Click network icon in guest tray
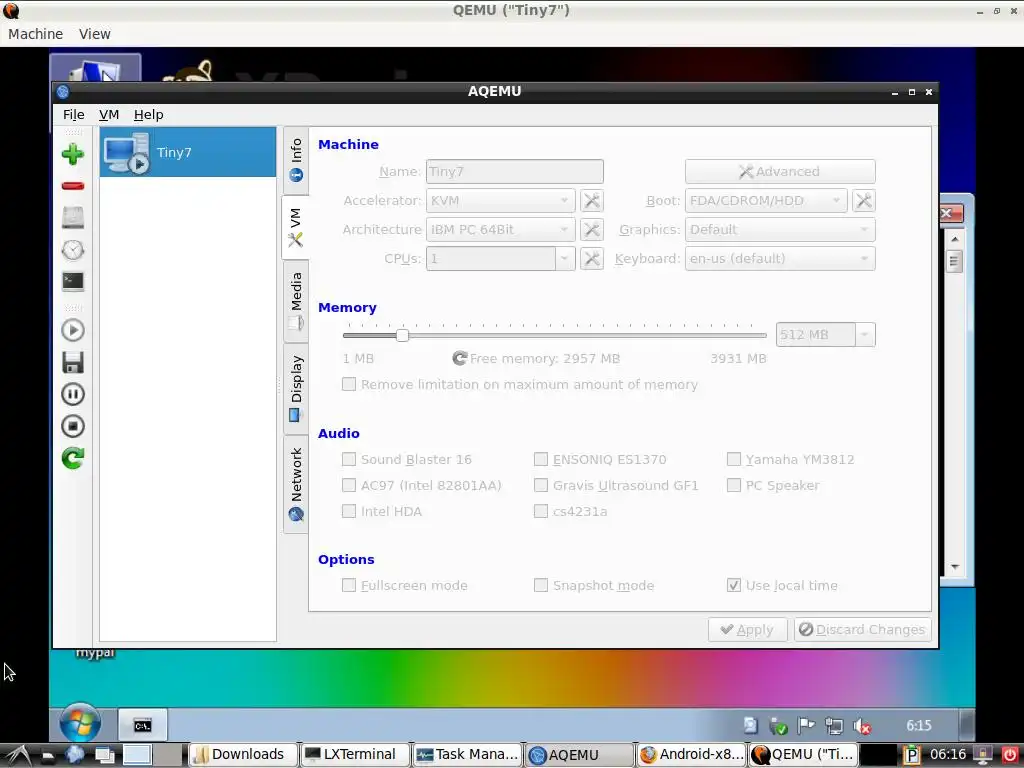Image resolution: width=1024 pixels, height=768 pixels. (x=834, y=726)
